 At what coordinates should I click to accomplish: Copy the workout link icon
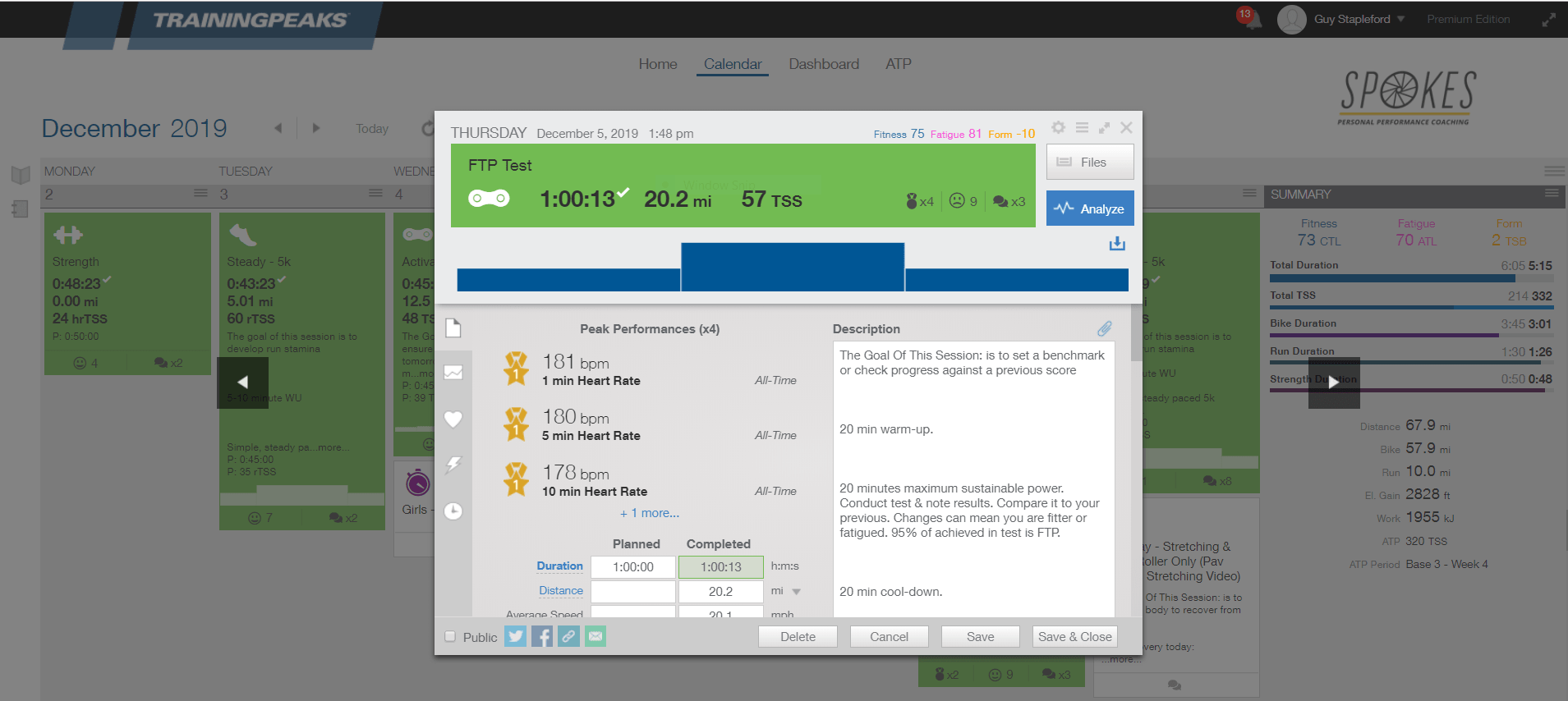click(x=568, y=636)
